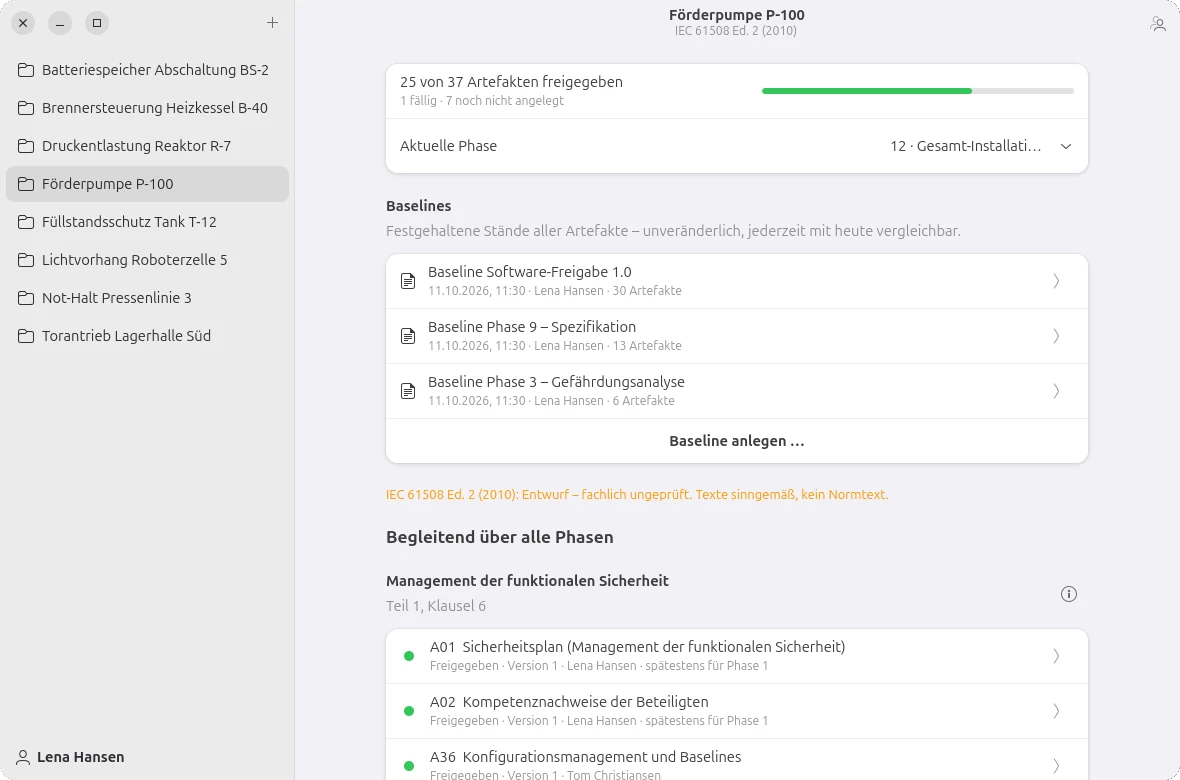The width and height of the screenshot is (1180, 780).
Task: Open chevron of A01 Sicherheitsplan row
Action: click(1057, 656)
